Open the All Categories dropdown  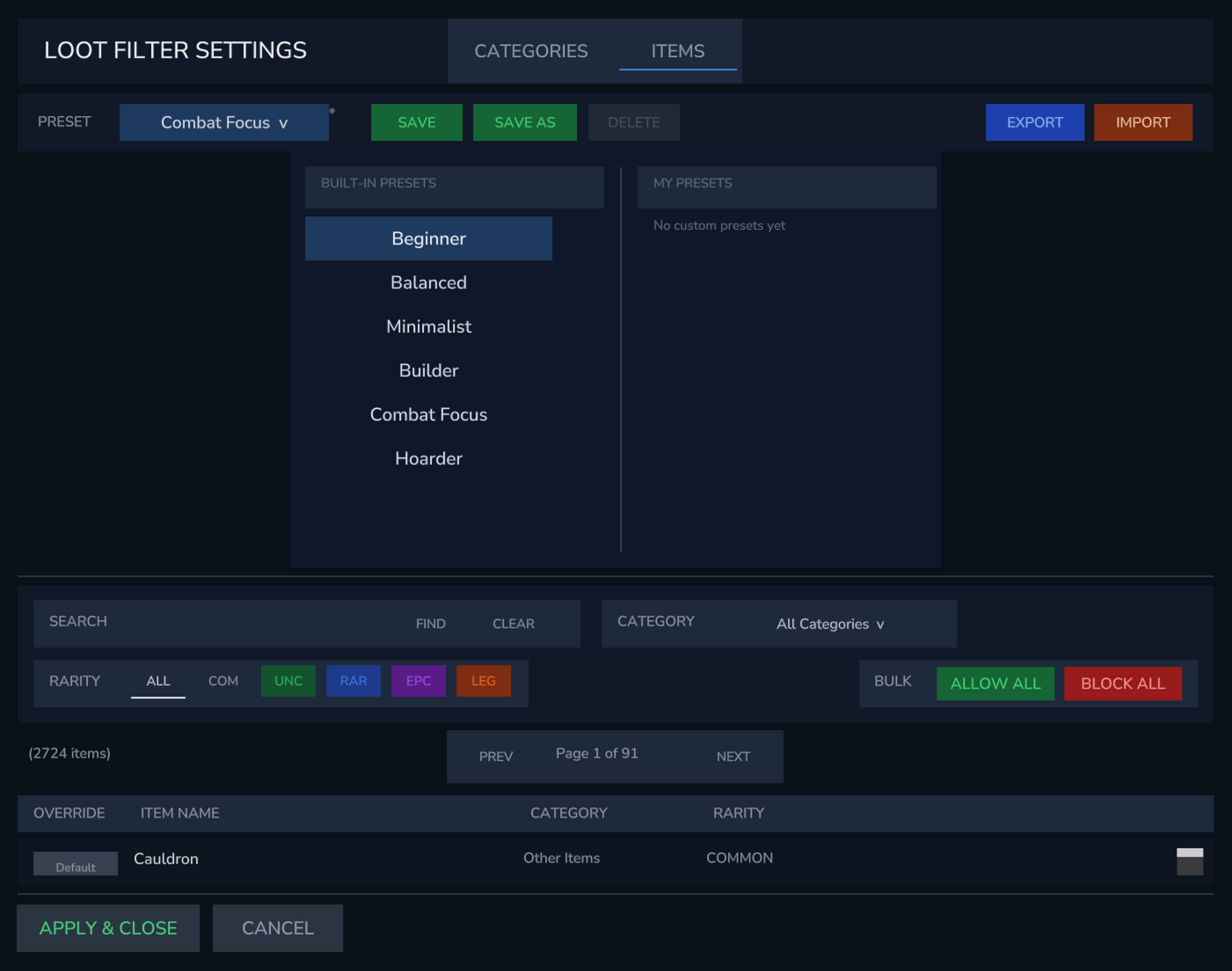point(830,624)
